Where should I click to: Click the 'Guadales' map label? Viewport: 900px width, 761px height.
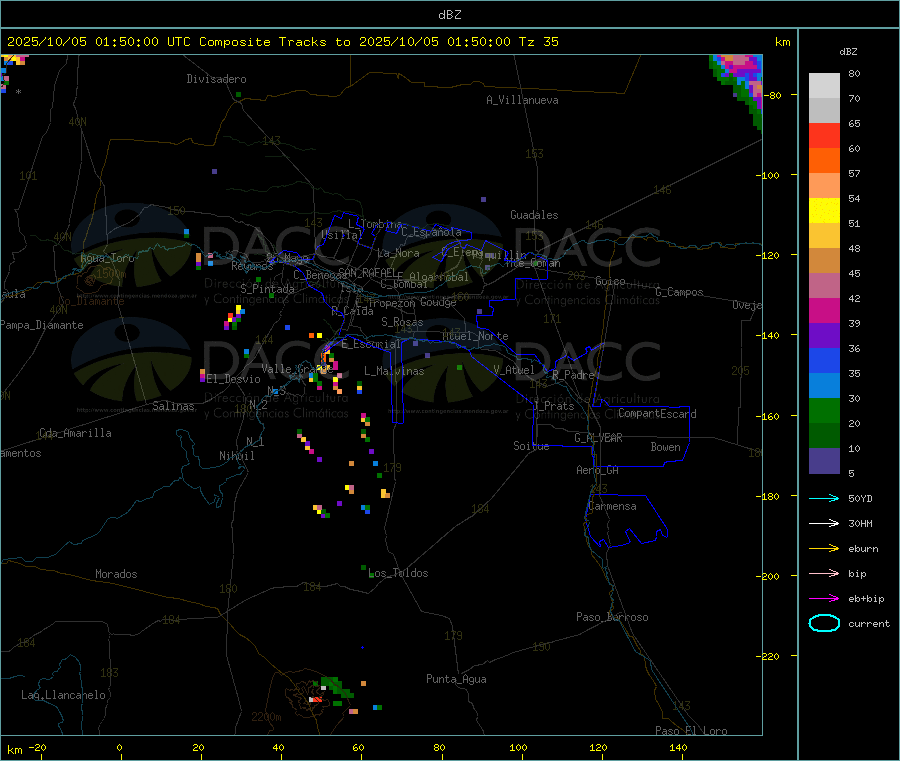534,215
